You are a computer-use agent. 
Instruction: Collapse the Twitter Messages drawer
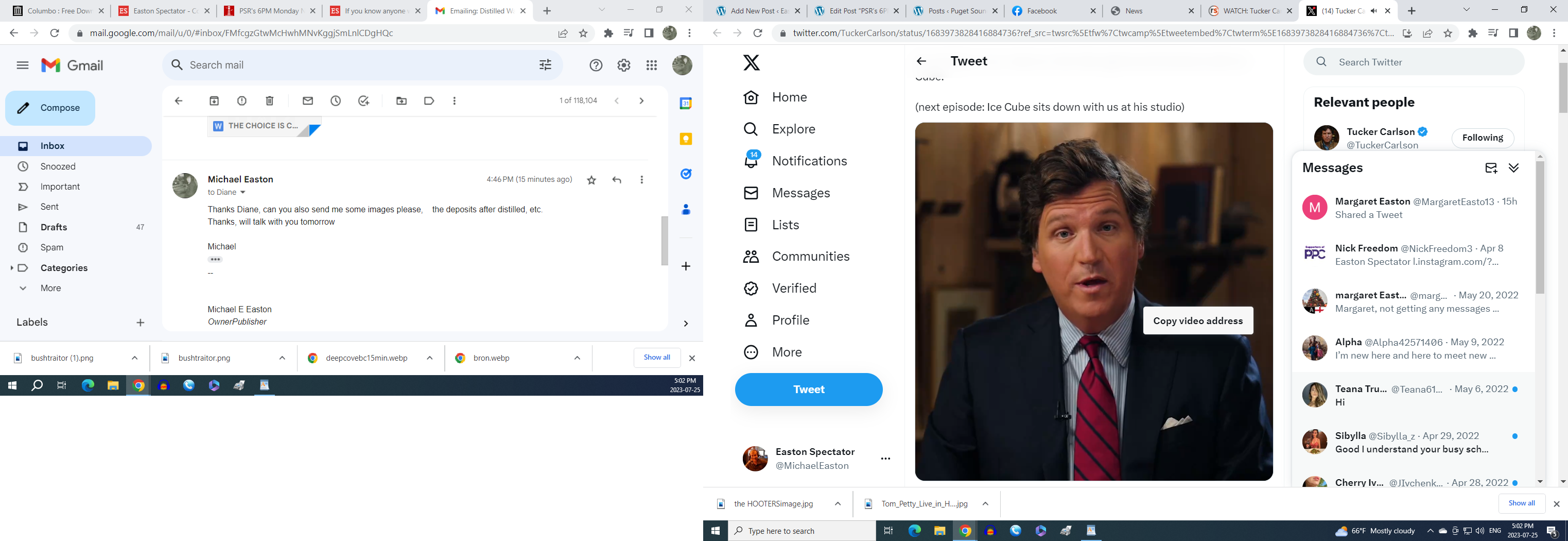(x=1513, y=168)
